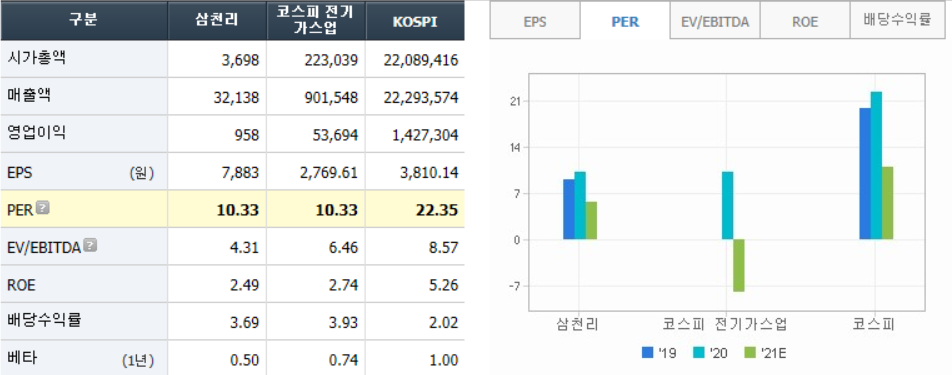
Task: Select the 베타 row label
Action: [x=23, y=358]
